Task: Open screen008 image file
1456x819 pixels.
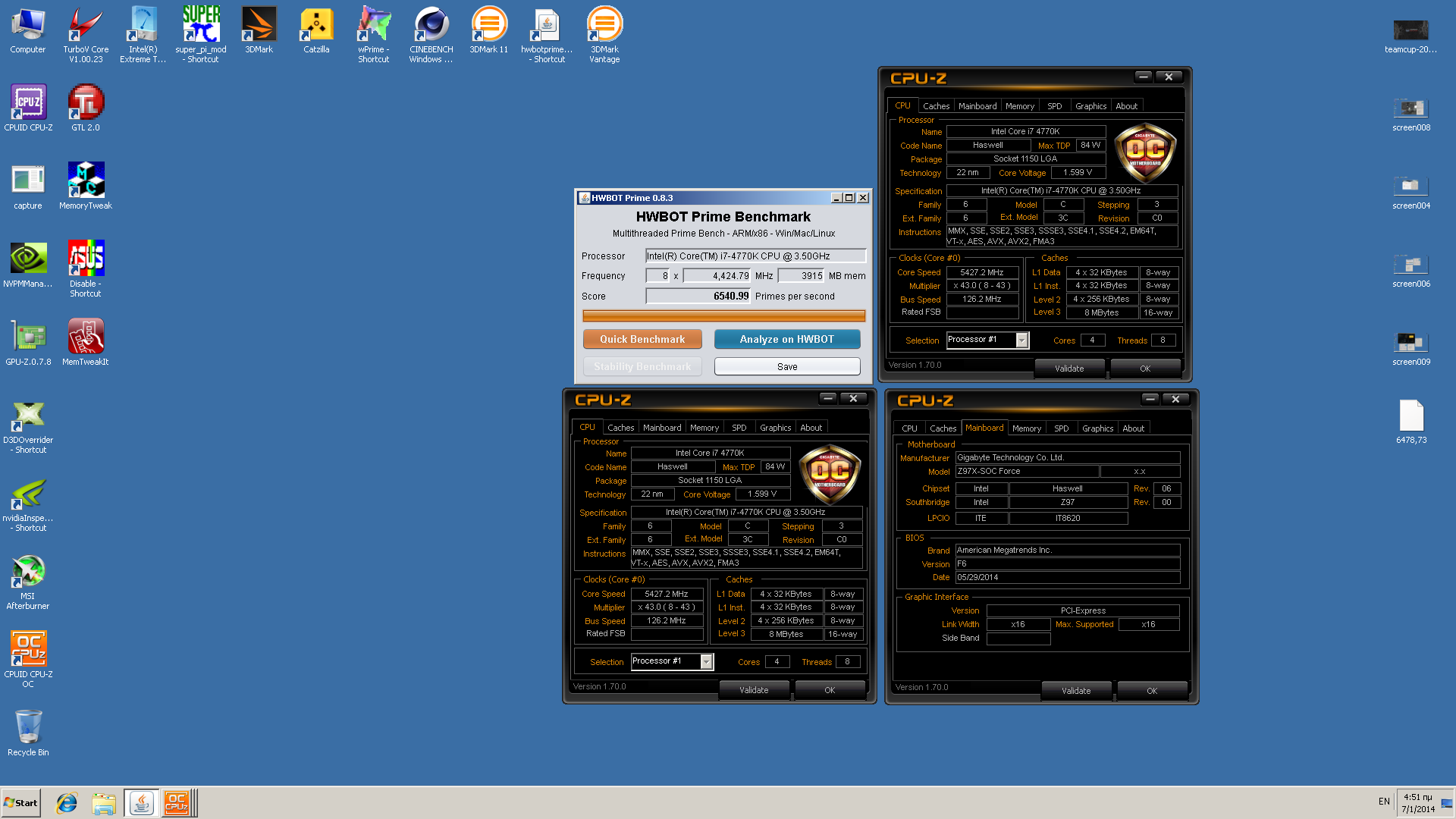Action: pyautogui.click(x=1410, y=115)
